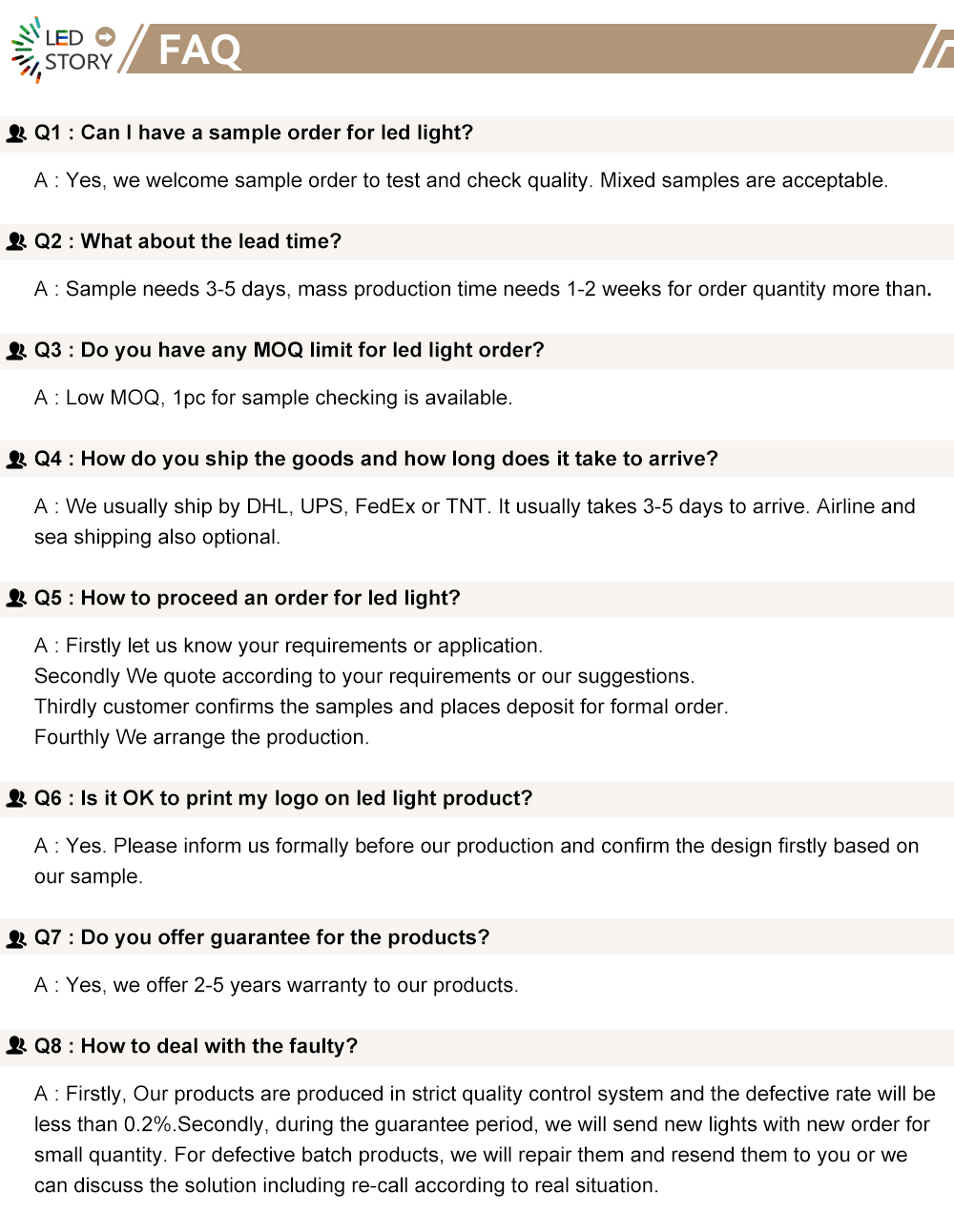Click the answer about 2-5 years warranty
This screenshot has height=1232, width=954.
coord(277,985)
